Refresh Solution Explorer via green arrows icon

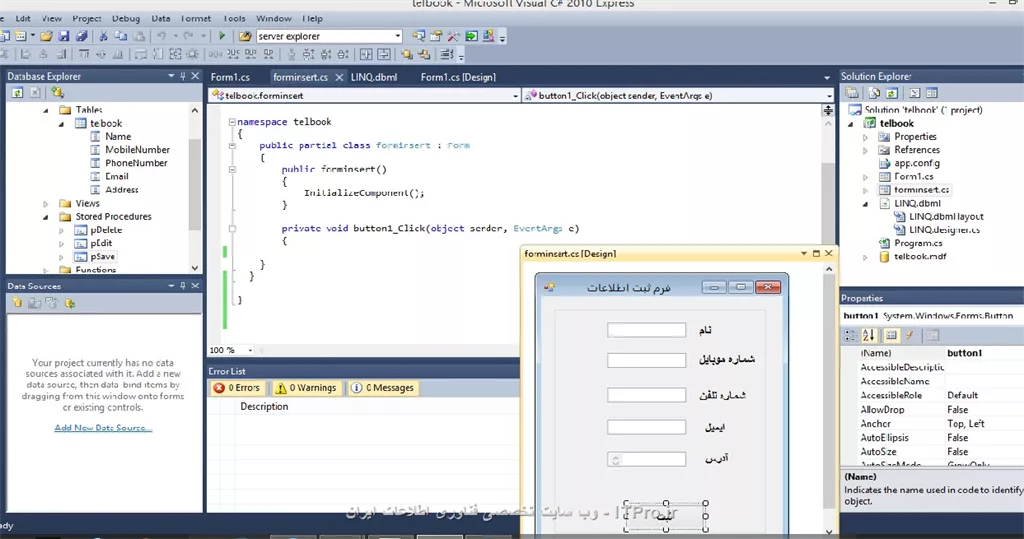891,93
